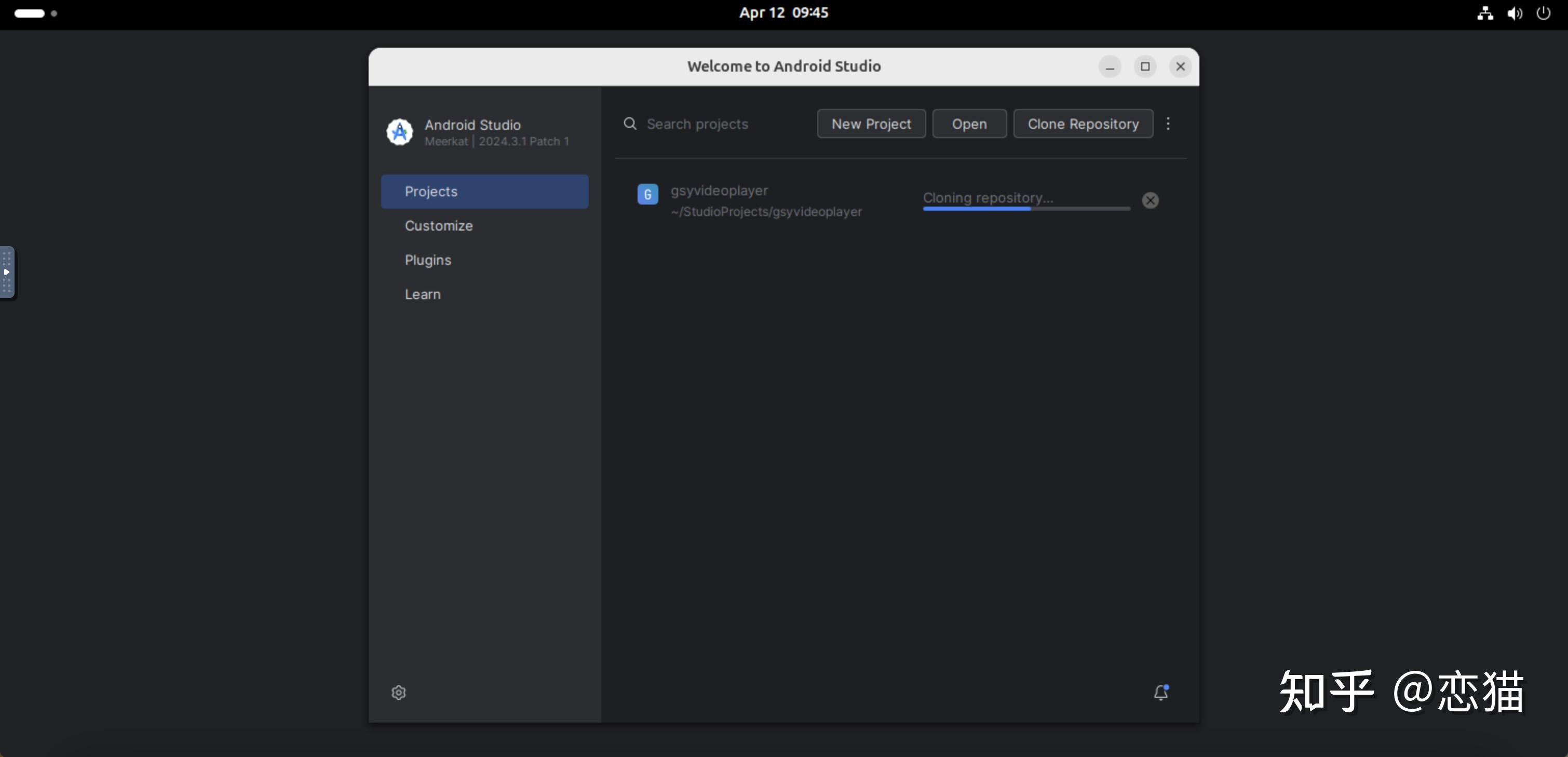The image size is (1568, 757).
Task: Open the settings gear in the sidebar
Action: click(x=399, y=693)
